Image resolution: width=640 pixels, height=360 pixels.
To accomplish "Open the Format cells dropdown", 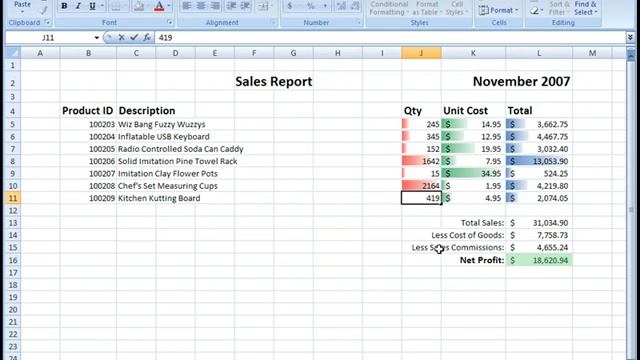I will (498, 10).
